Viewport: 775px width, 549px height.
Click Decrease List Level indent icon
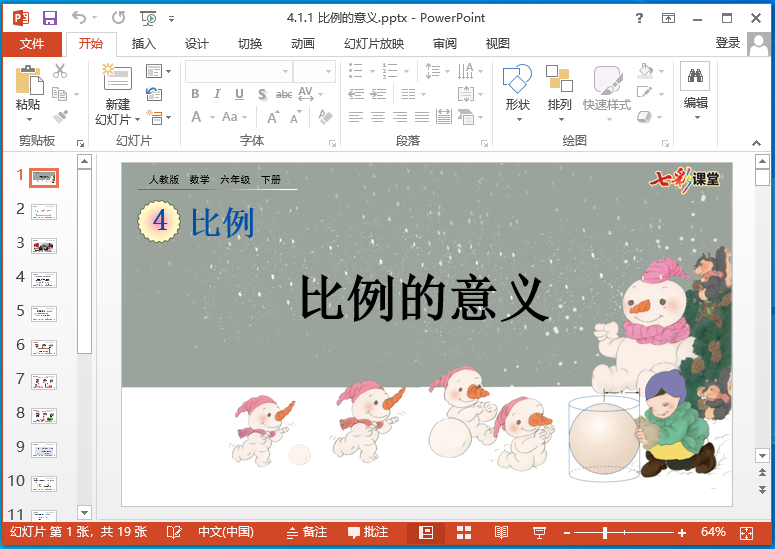[x=356, y=94]
